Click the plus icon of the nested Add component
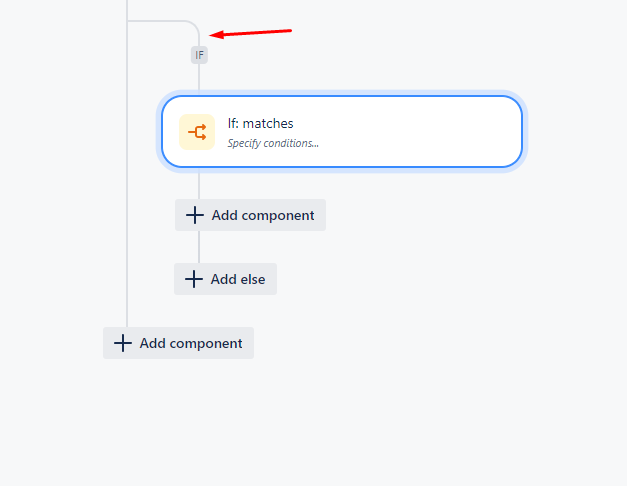The image size is (627, 486). (195, 215)
